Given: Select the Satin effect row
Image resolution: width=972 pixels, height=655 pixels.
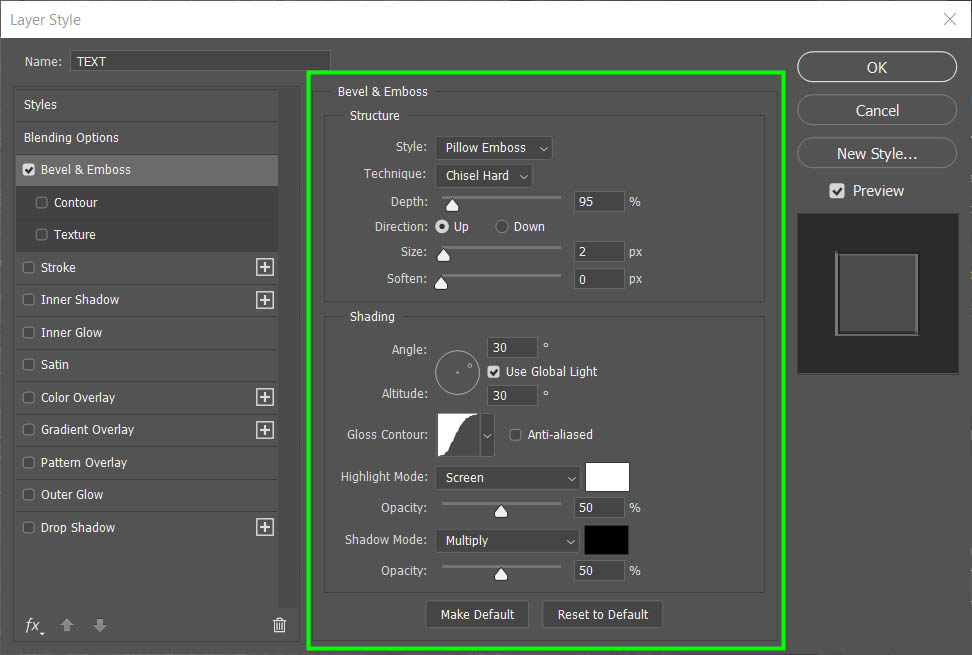Looking at the screenshot, I should click(x=147, y=365).
